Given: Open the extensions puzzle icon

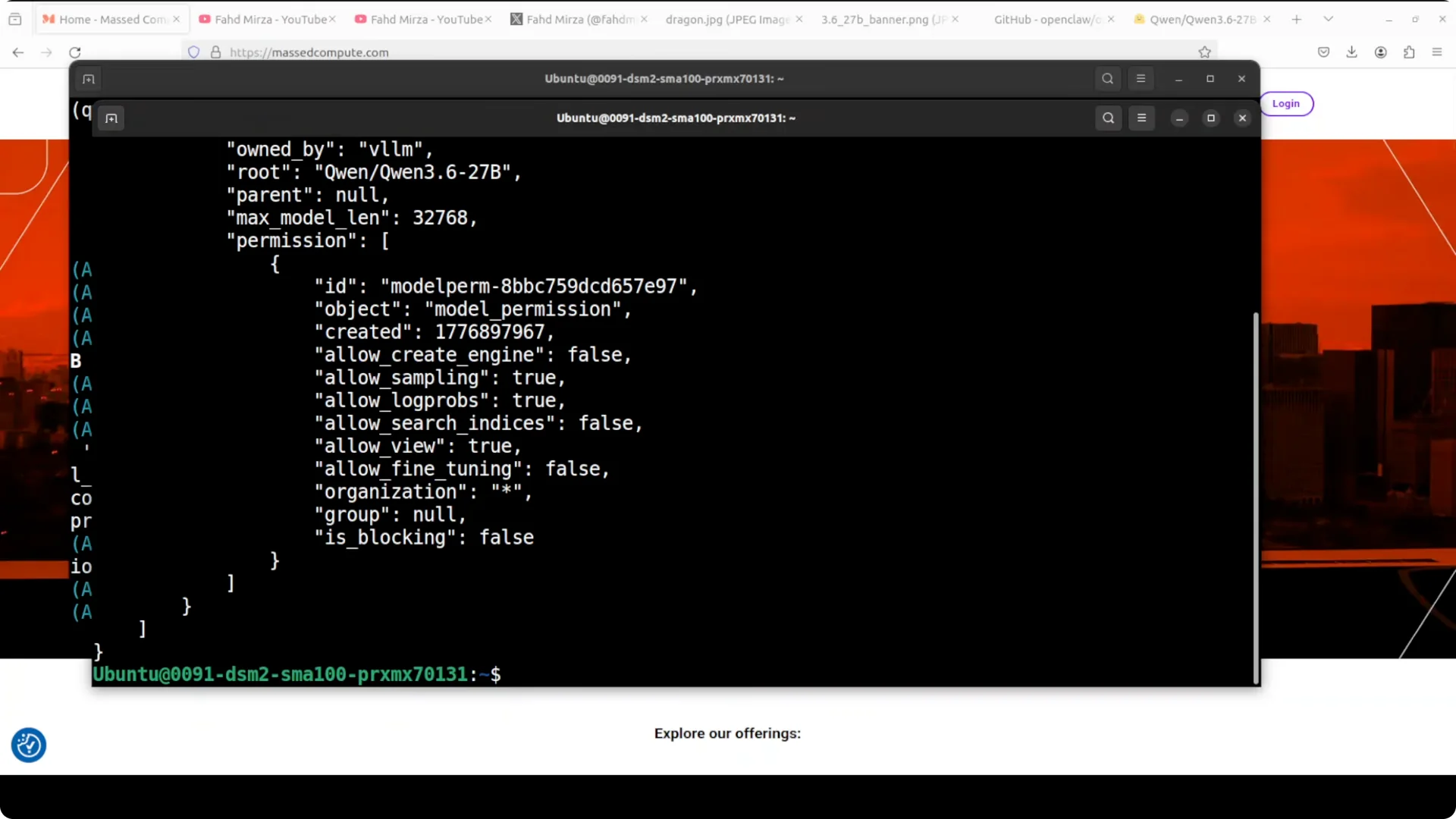Looking at the screenshot, I should pos(1408,52).
